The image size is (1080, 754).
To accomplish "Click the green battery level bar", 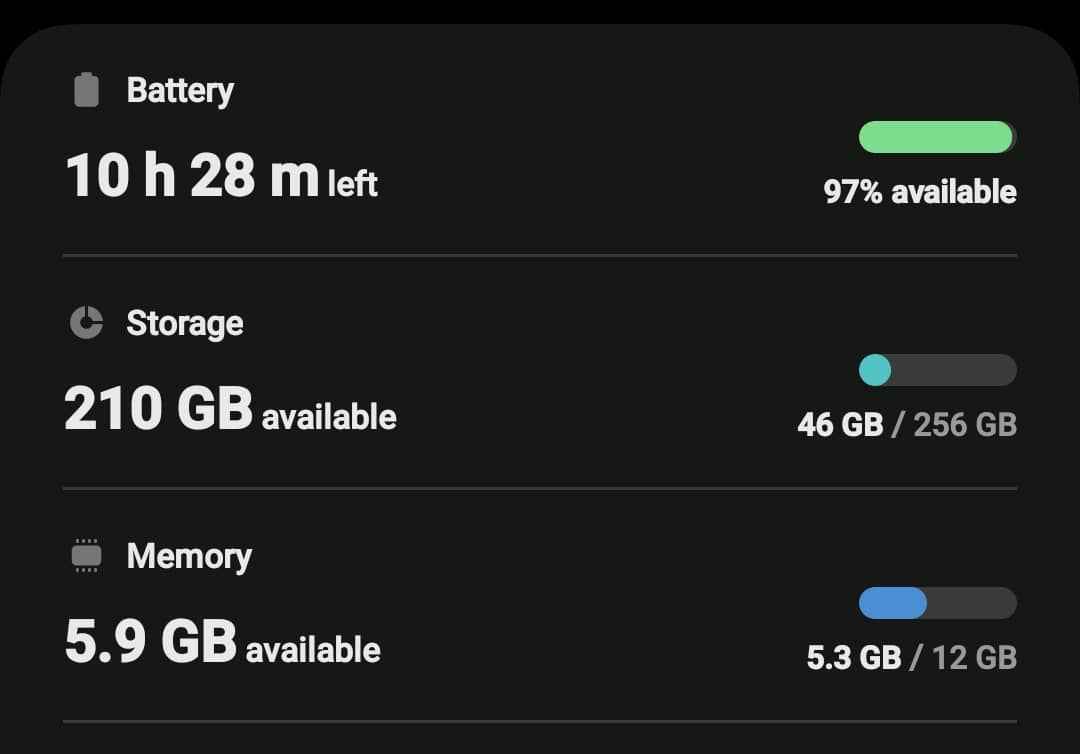I will (x=937, y=137).
